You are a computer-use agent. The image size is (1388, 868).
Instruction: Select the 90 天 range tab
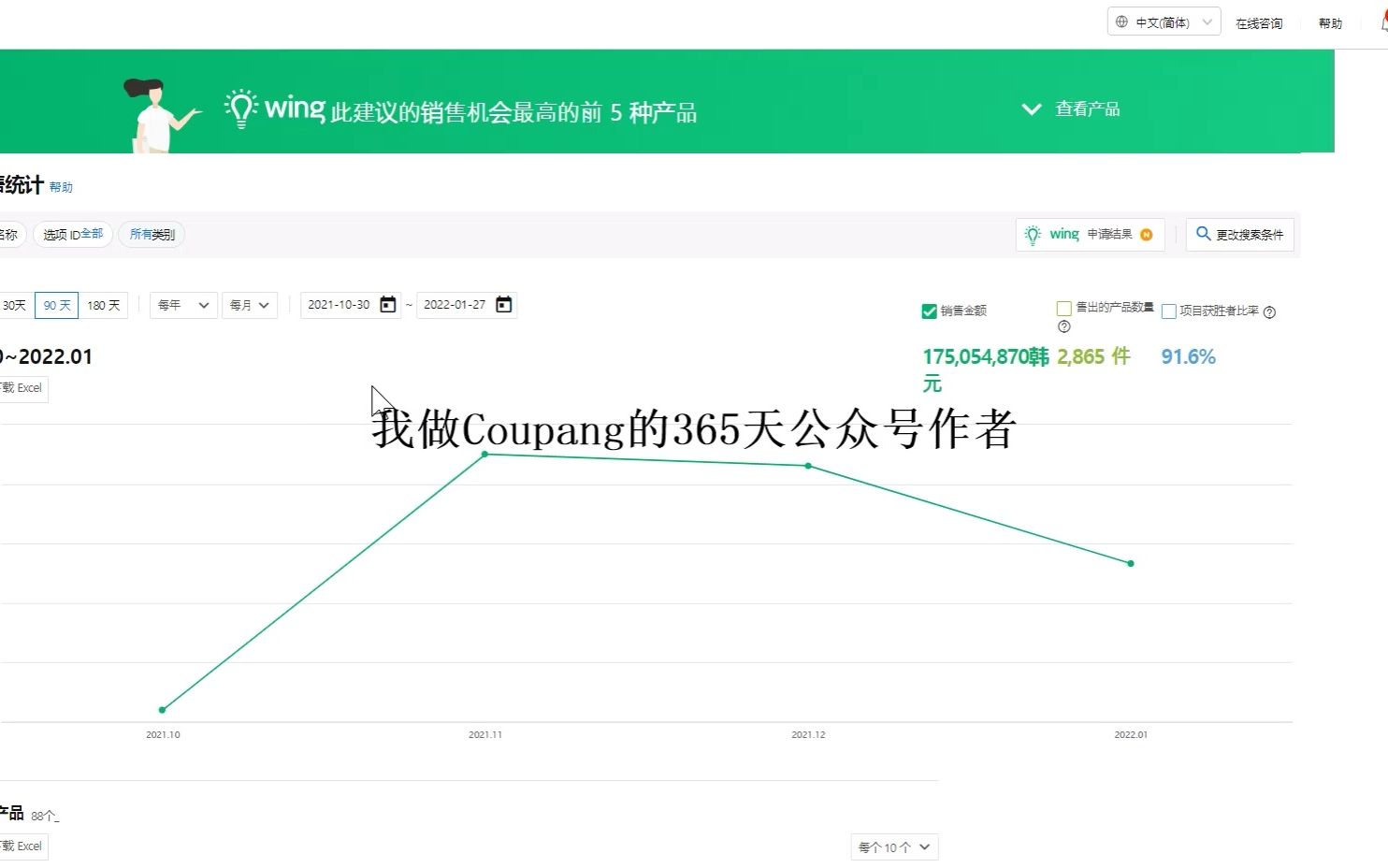coord(56,306)
